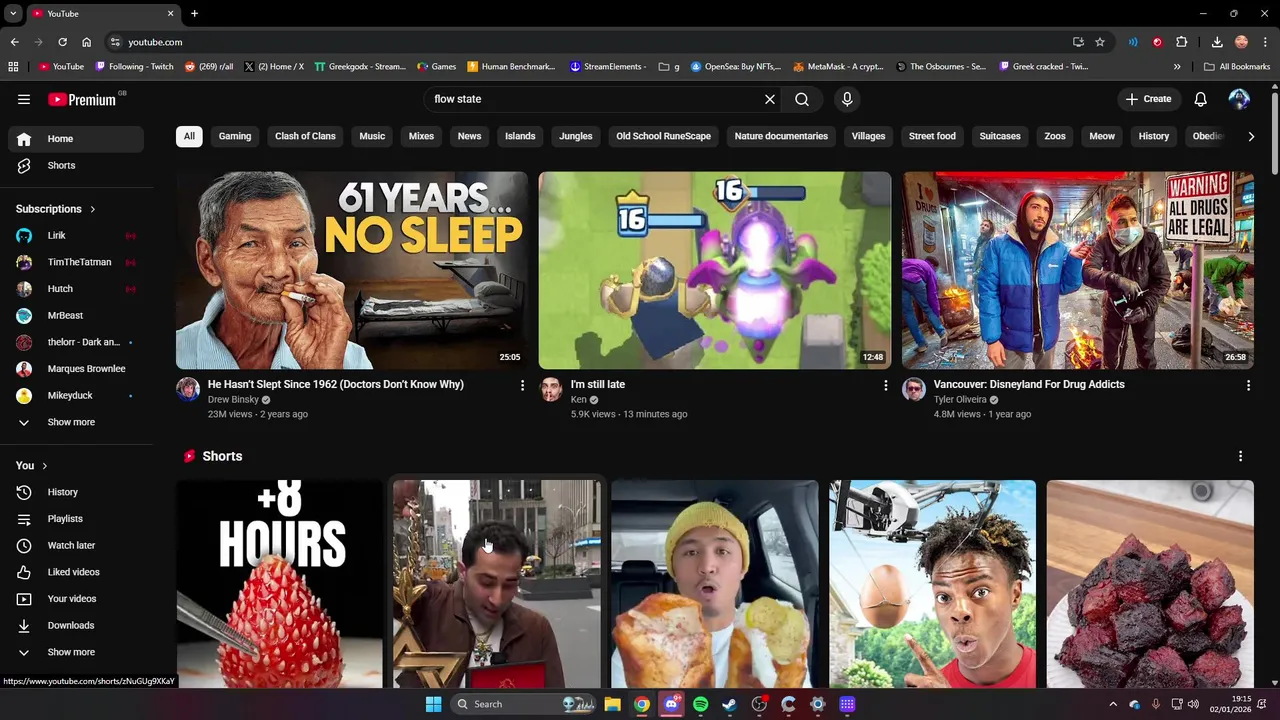Open the apps grid in bookmarks bar
Image resolution: width=1280 pixels, height=720 pixels.
click(x=13, y=67)
